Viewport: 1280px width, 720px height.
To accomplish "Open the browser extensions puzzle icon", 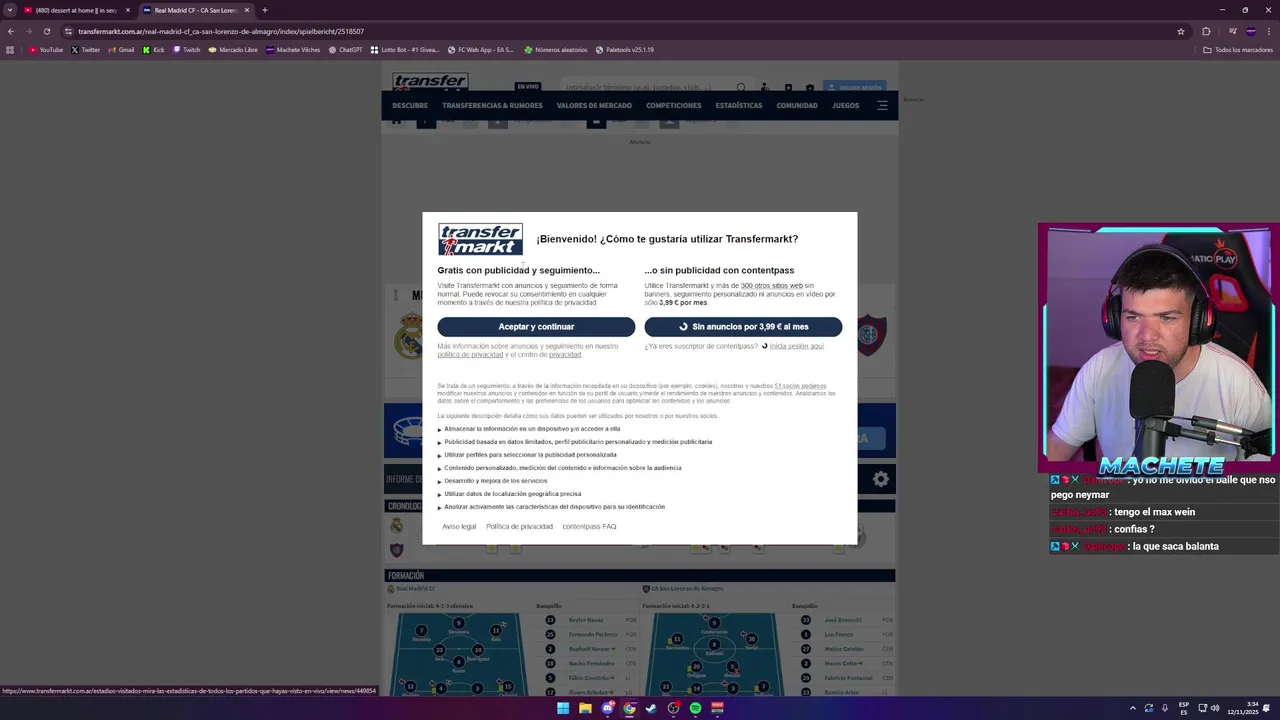I will click(x=1206, y=31).
